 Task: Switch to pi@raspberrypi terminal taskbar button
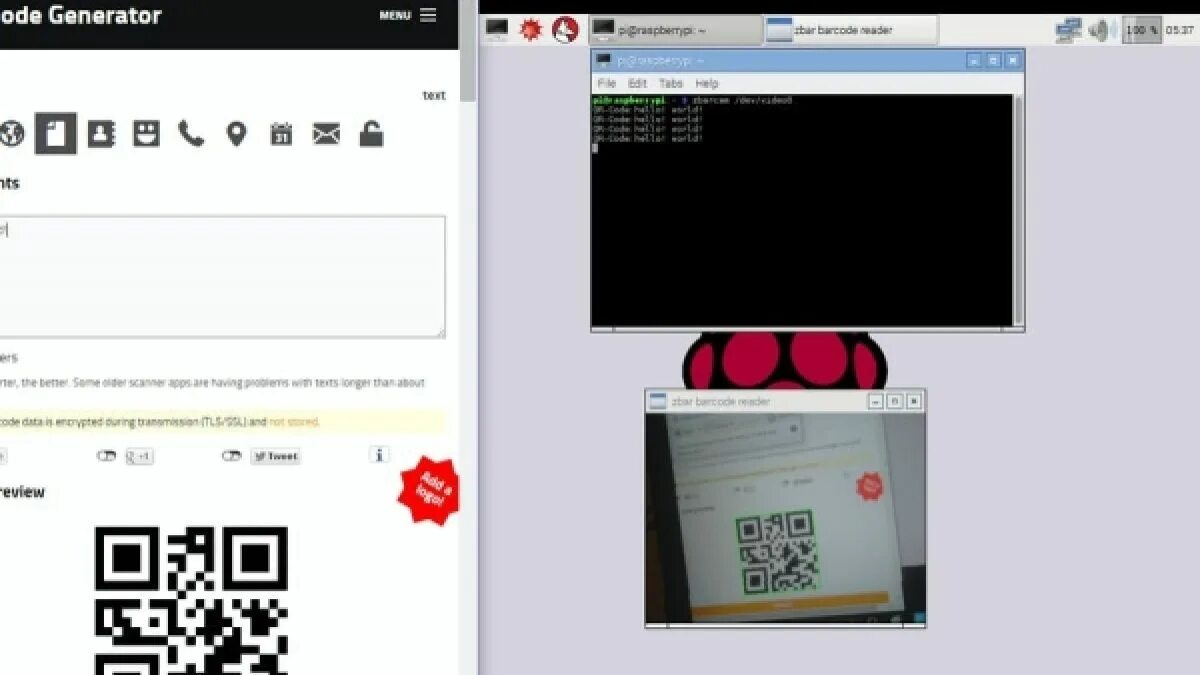click(x=675, y=30)
